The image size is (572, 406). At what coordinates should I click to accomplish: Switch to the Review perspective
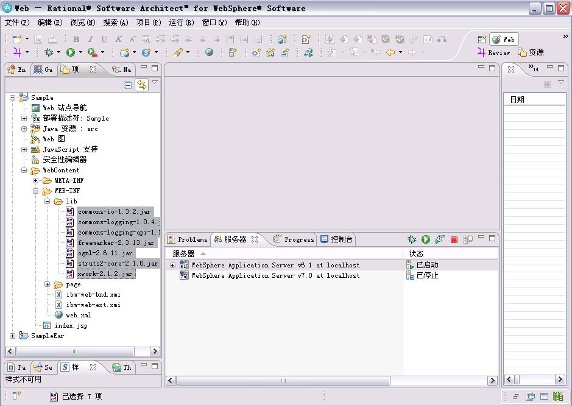(x=494, y=53)
